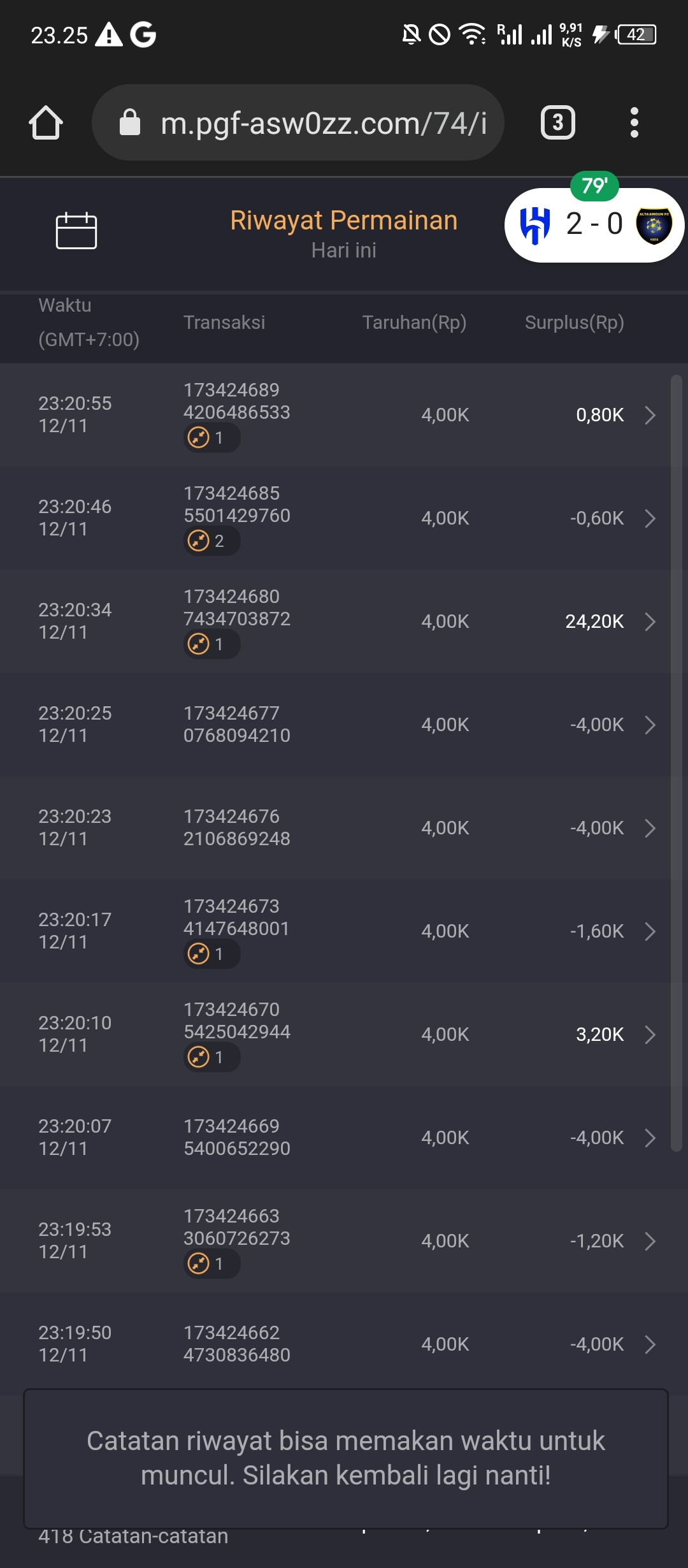The image size is (688, 1568).
Task: Tap free-spin badge on 23:20:55 transaction
Action: pos(211,438)
